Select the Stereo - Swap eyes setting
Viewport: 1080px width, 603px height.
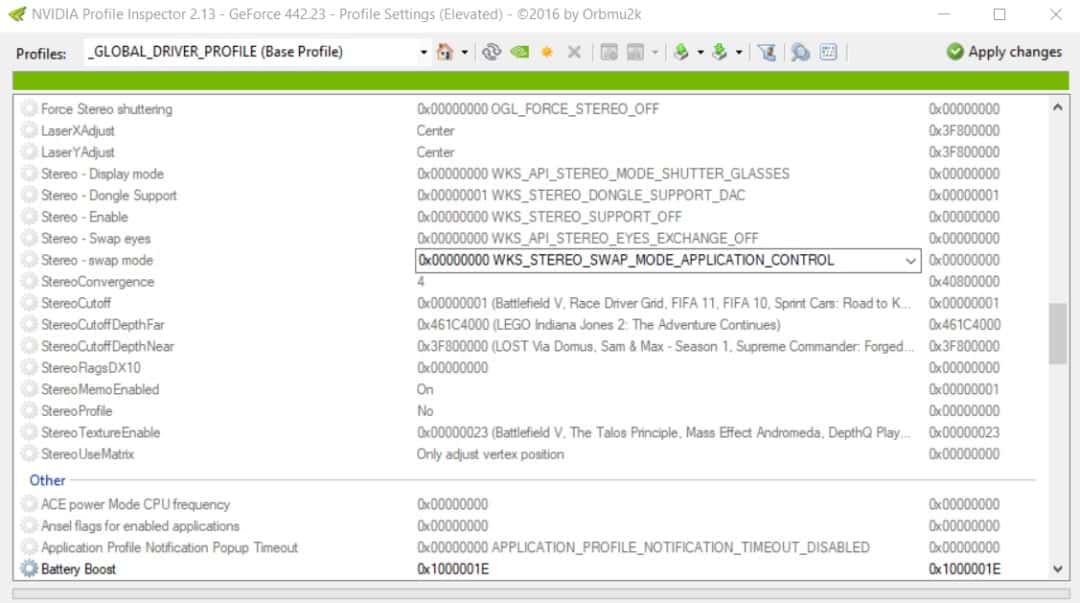tap(96, 238)
